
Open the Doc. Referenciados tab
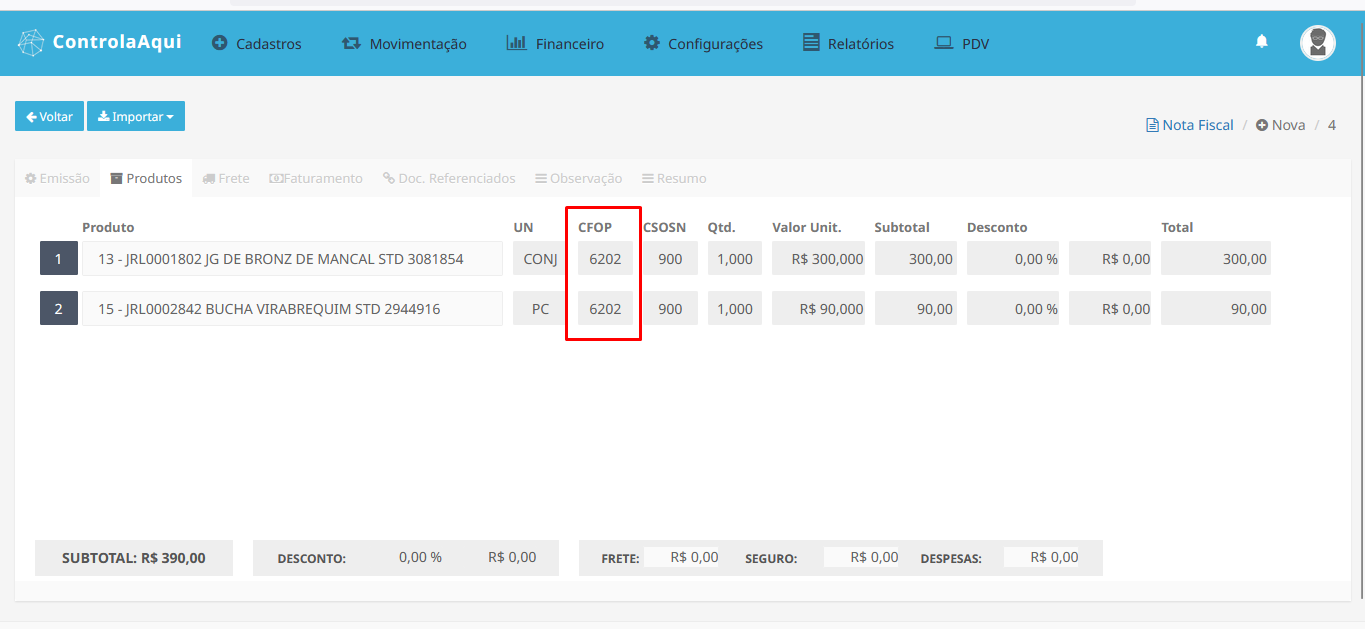(x=449, y=178)
